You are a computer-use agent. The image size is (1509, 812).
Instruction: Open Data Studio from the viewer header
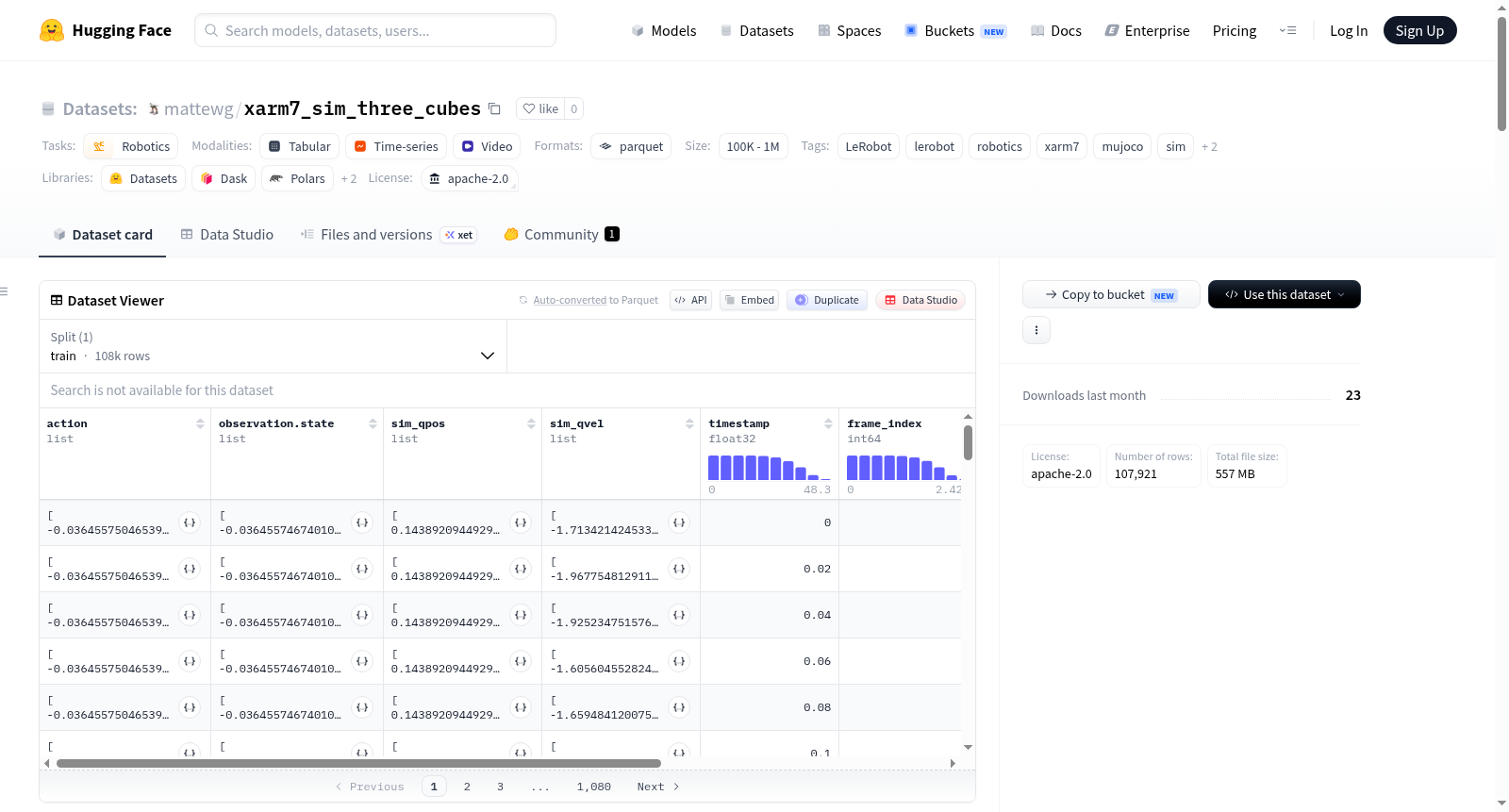pos(920,300)
